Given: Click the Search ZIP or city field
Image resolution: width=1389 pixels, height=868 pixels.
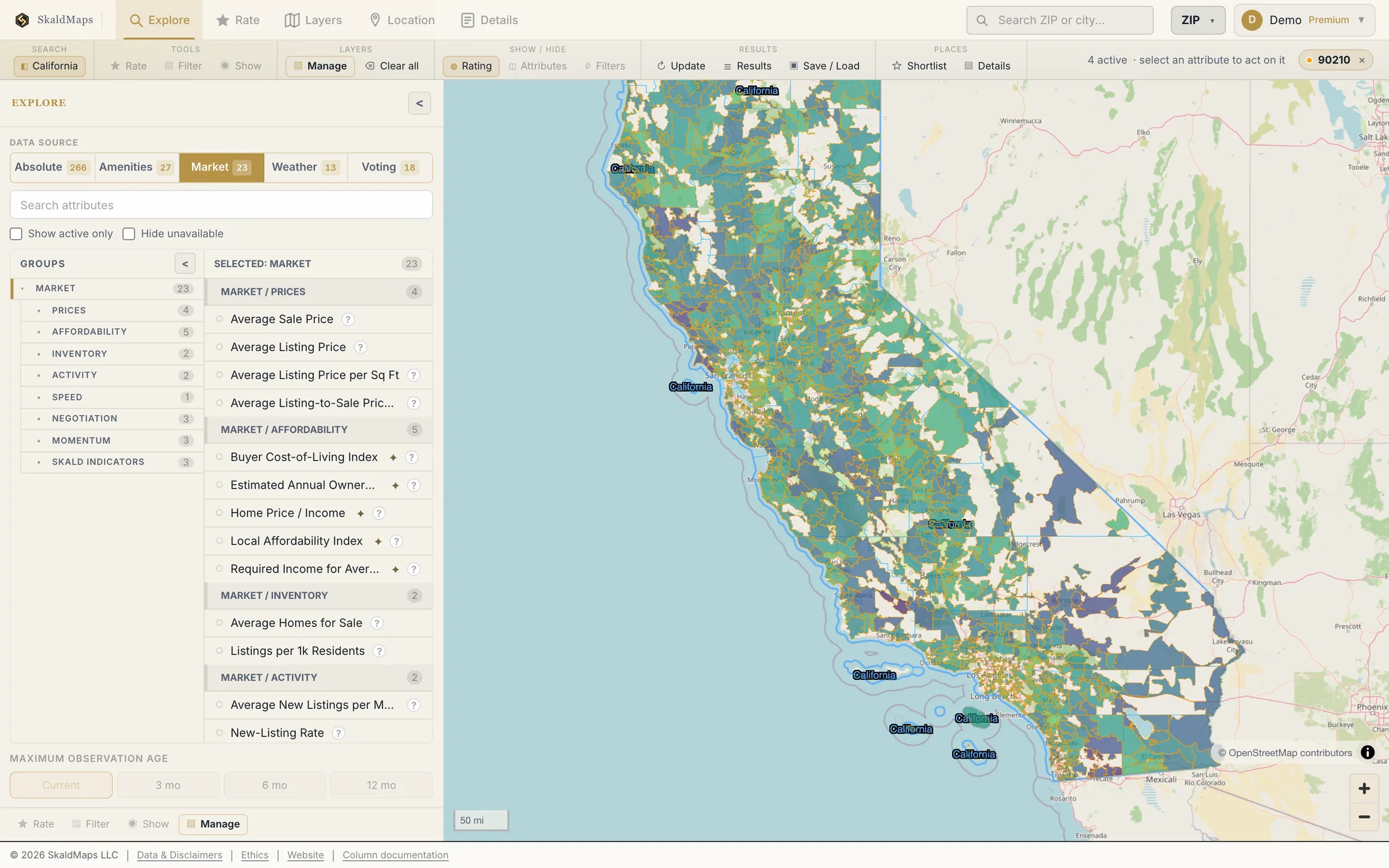Looking at the screenshot, I should (x=1059, y=20).
